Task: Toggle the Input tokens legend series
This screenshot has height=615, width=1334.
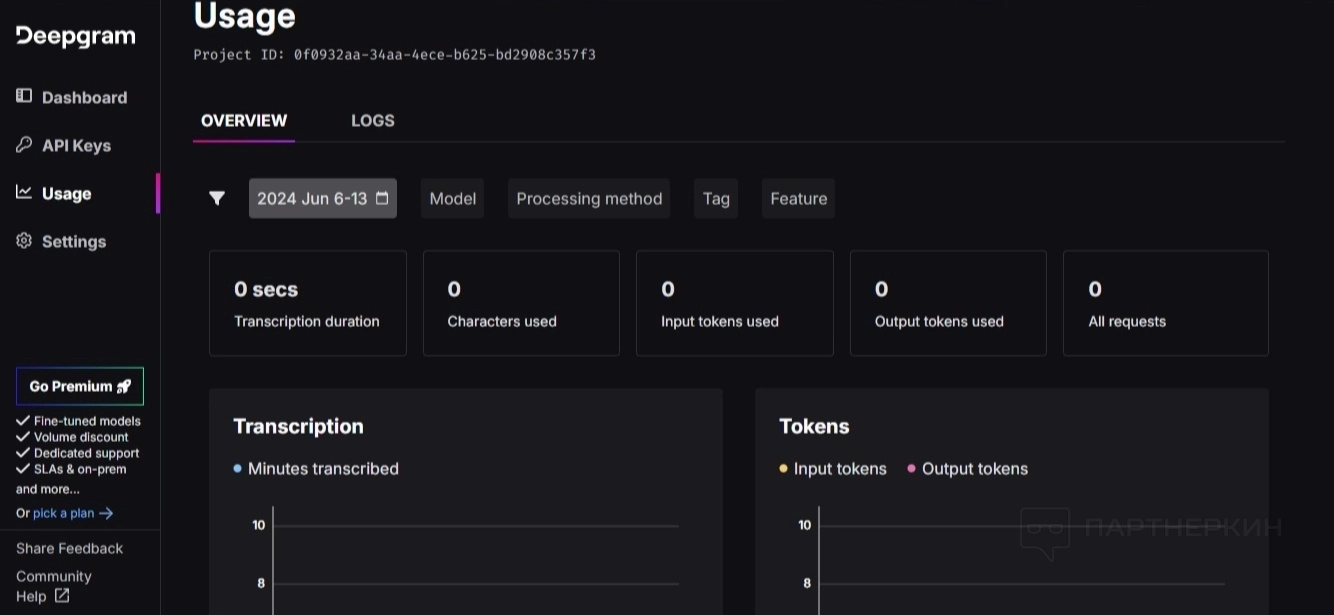Action: point(833,468)
